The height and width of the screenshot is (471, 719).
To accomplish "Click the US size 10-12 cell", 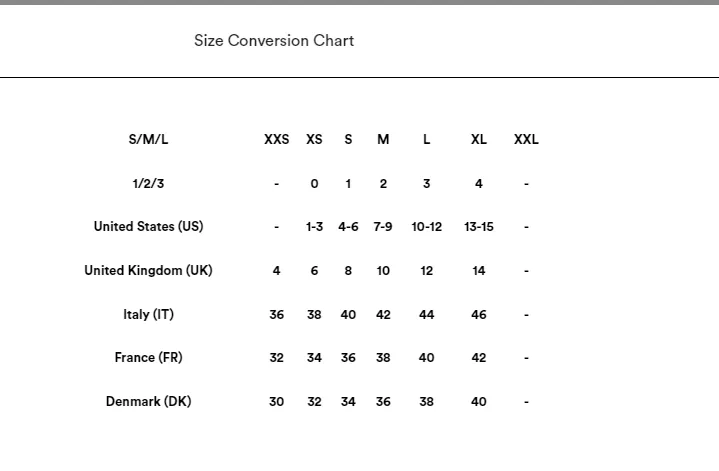I will click(426, 227).
